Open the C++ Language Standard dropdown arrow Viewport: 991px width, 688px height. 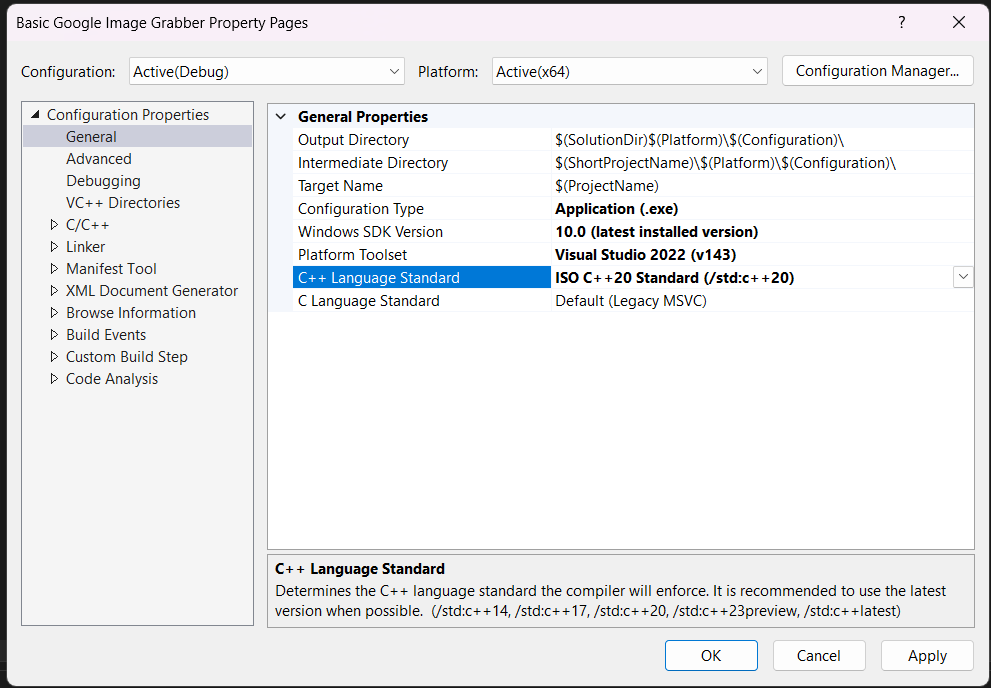963,277
